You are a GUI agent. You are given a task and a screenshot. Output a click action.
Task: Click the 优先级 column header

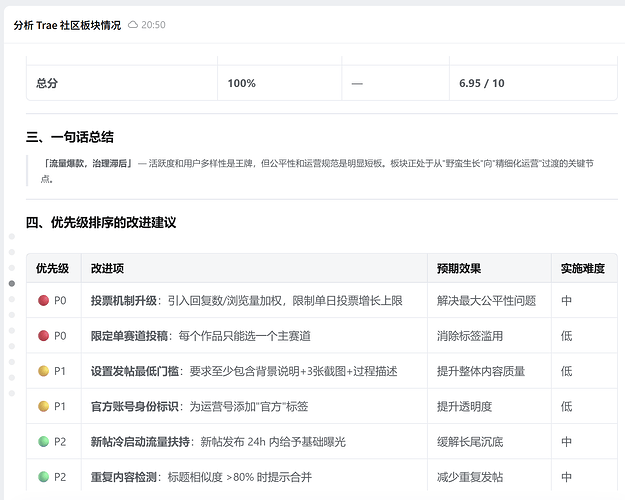(x=52, y=268)
